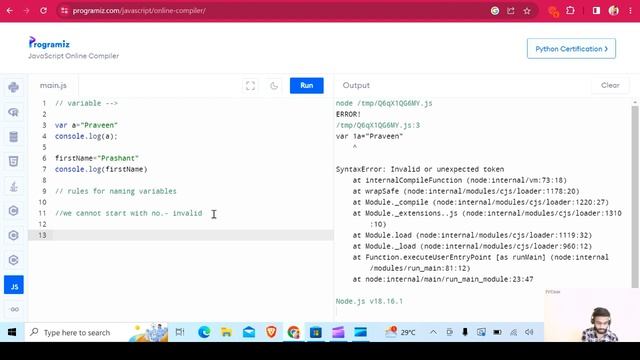Open the Java compiler icon
Screen dimensions: 640x360
pyautogui.click(x=13, y=186)
